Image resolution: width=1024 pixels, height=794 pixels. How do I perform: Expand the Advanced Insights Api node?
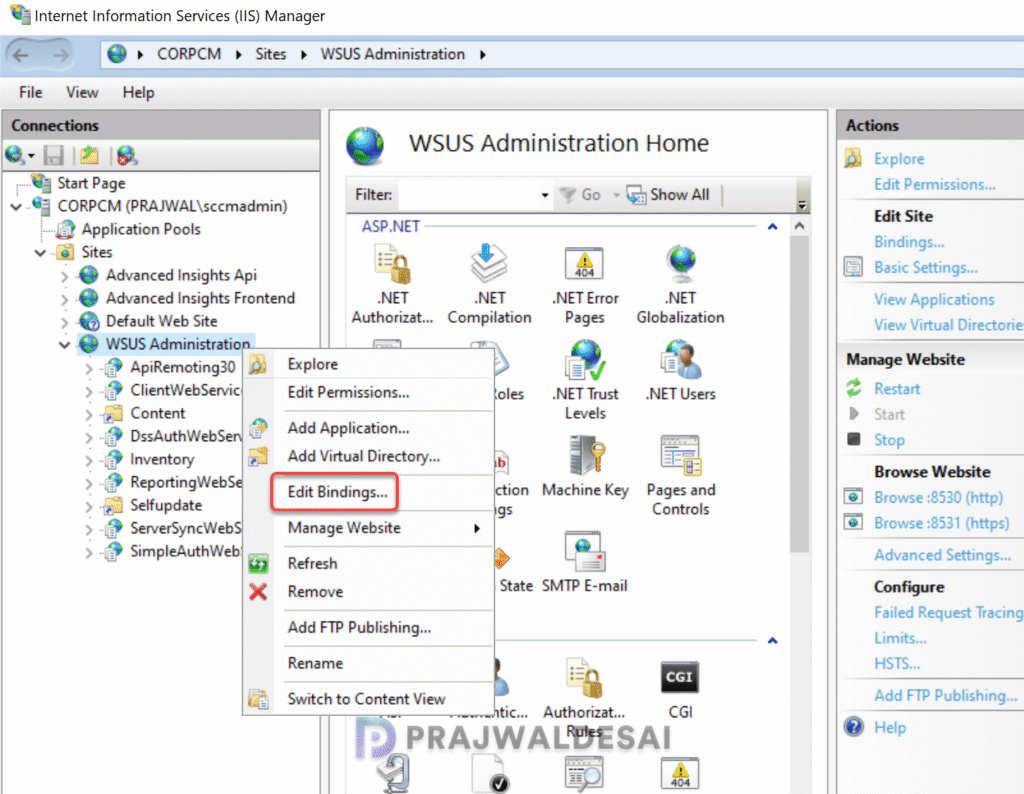point(65,276)
